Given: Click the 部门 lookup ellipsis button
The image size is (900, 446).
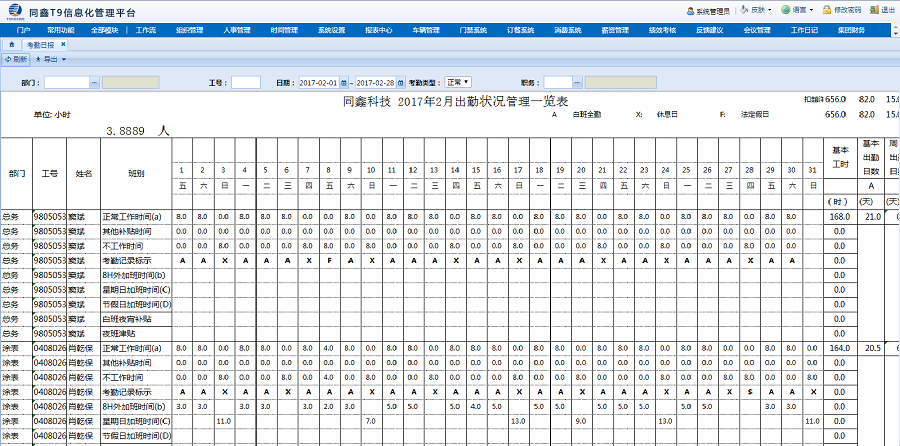Looking at the screenshot, I should click(x=94, y=82).
